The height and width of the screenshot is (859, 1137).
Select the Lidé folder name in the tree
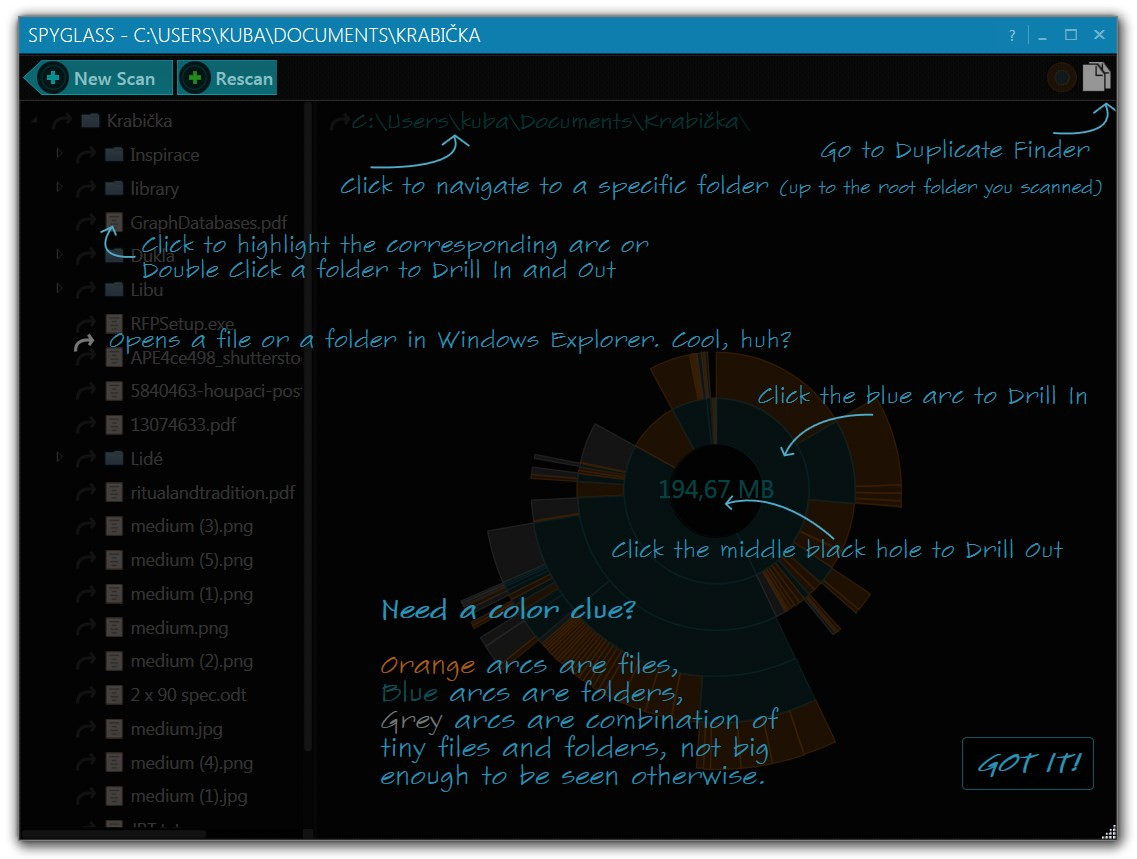(146, 459)
